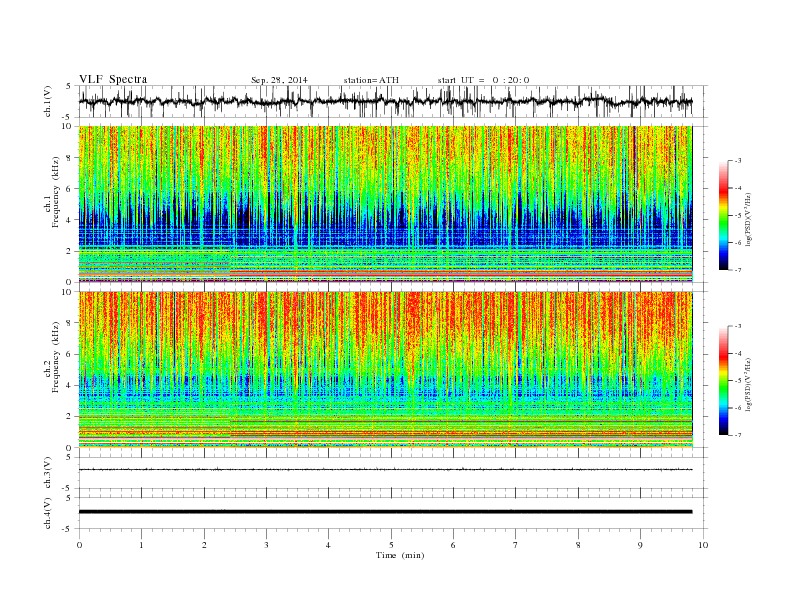Click ch.2 spectrogram frequency tick "8"
This screenshot has height=612, width=792.
[70, 324]
